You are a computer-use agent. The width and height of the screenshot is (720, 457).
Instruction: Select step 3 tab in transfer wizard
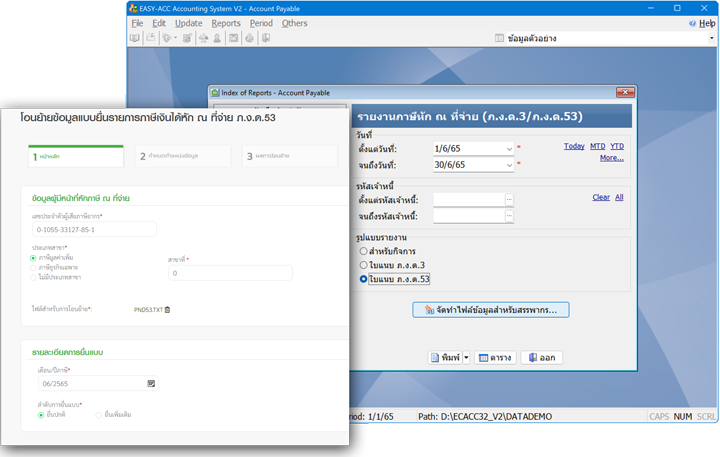coord(289,156)
